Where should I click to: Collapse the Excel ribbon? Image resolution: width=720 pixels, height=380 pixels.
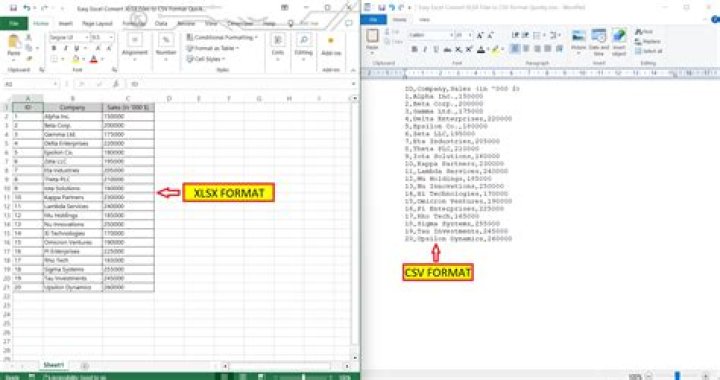tap(353, 70)
